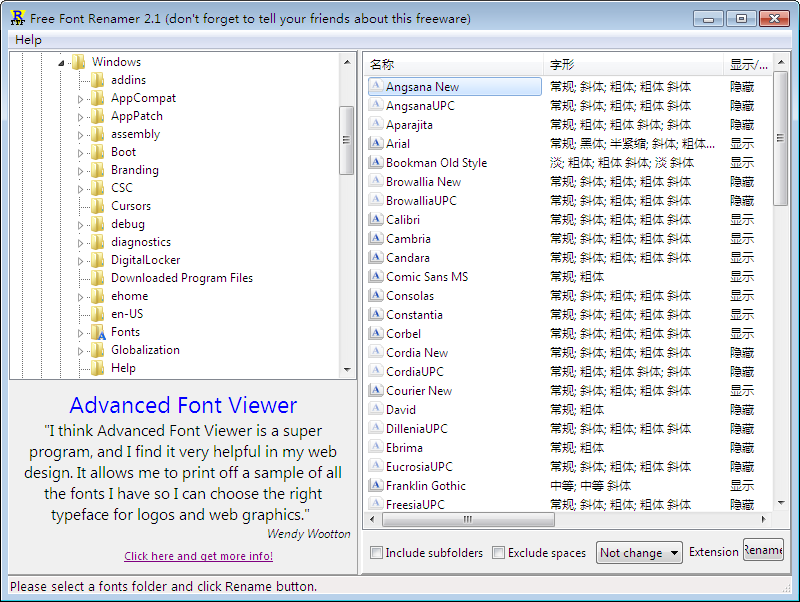This screenshot has width=800, height=602.
Task: Expand the AppPatch folder
Action: pos(80,117)
